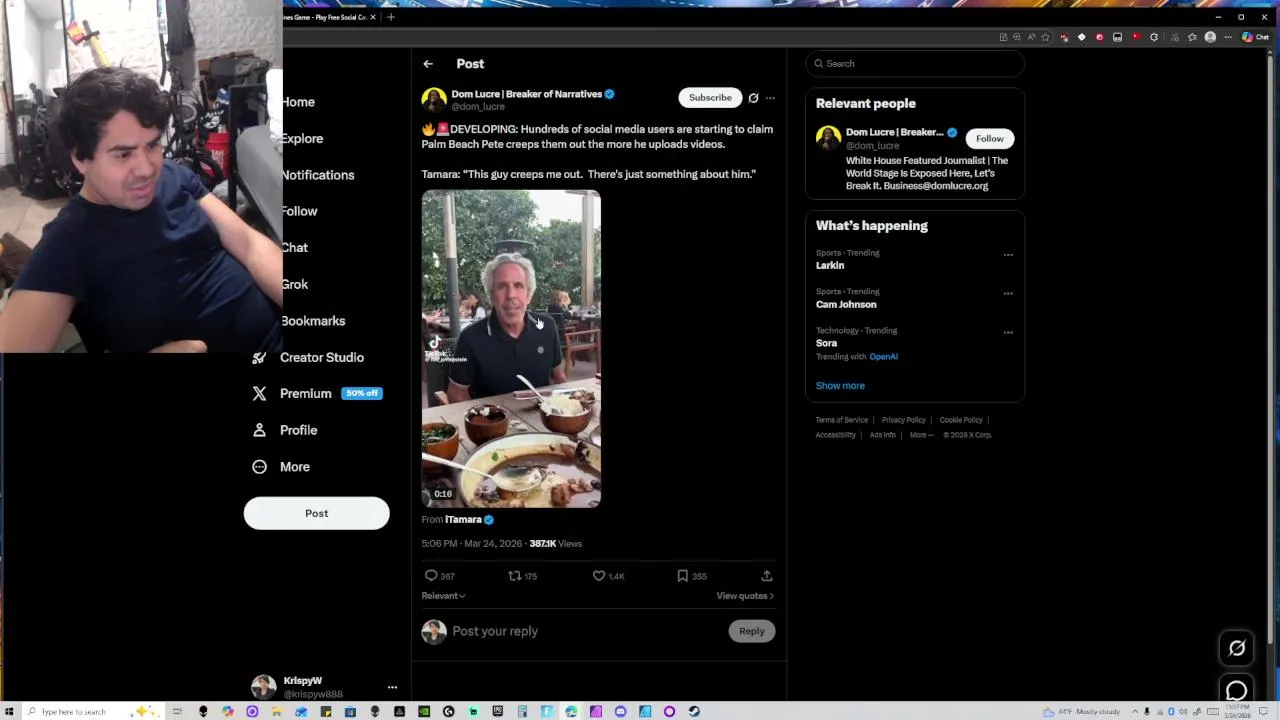Click the 387.1K Views count

(555, 544)
